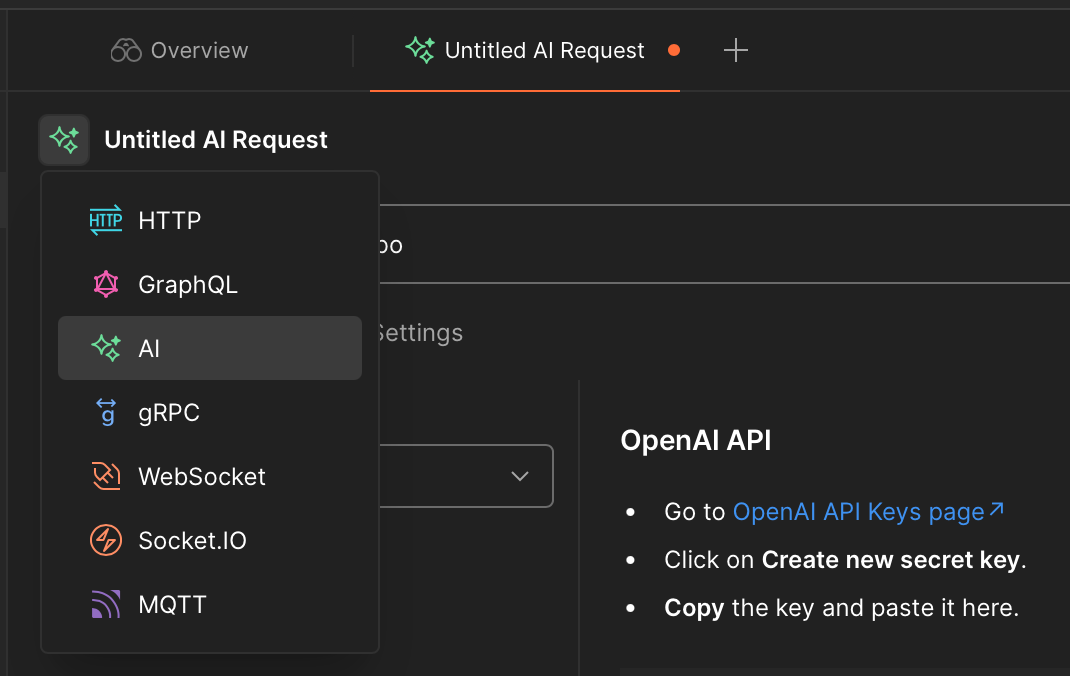Viewport: 1070px width, 676px height.
Task: Click the Socket.IO lightning icon
Action: (x=106, y=541)
